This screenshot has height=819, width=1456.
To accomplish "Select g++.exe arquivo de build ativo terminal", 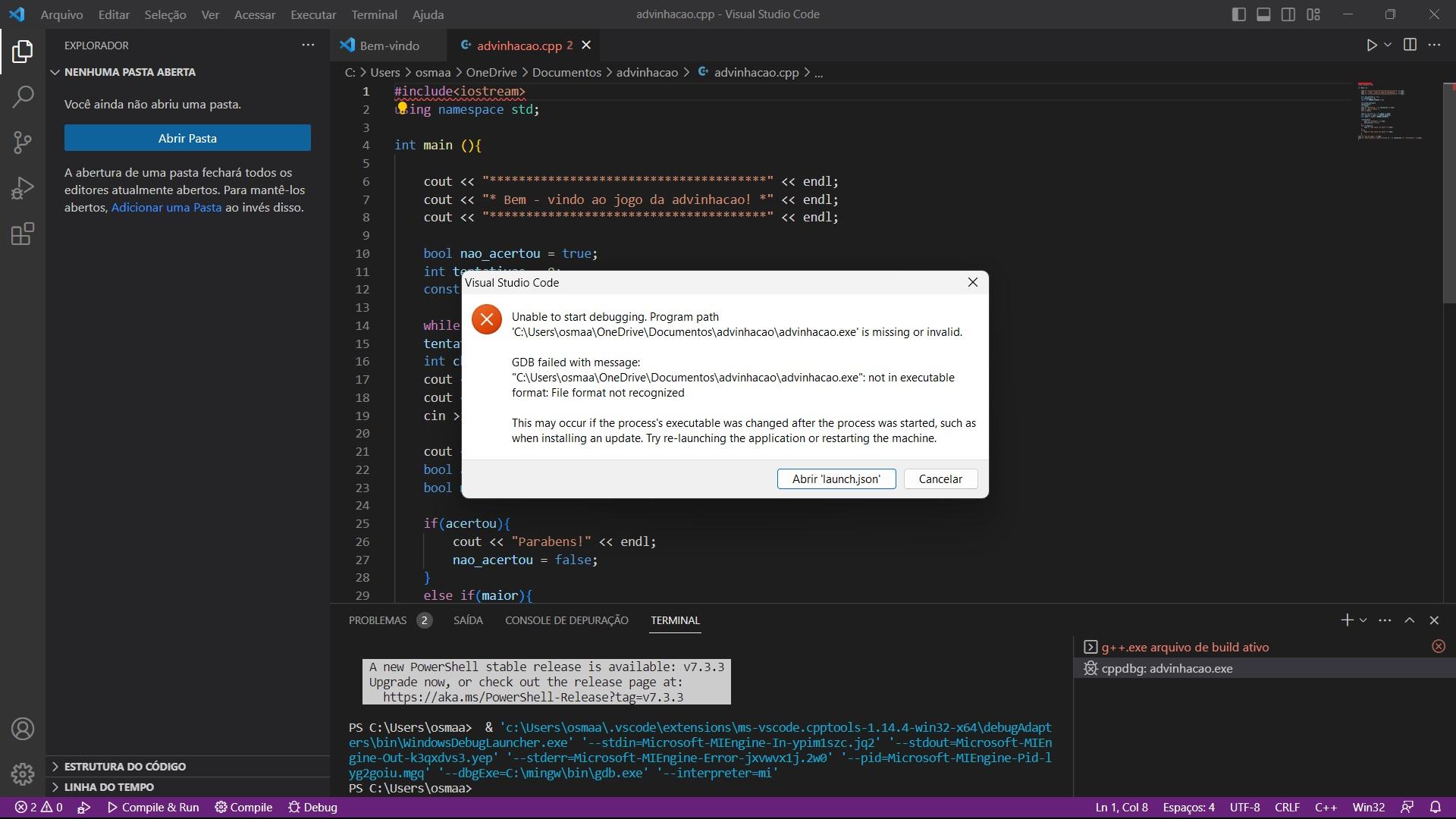I will [1185, 647].
